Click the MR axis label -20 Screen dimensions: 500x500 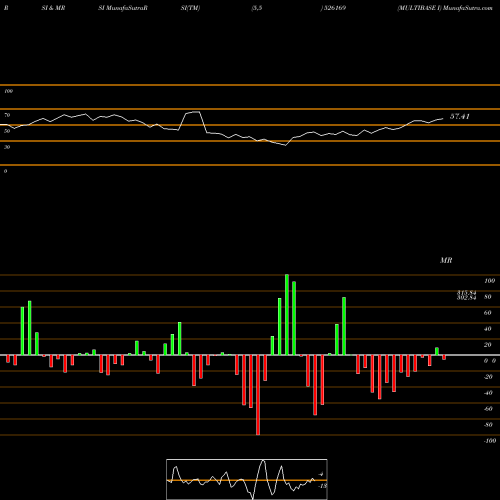click(488, 377)
